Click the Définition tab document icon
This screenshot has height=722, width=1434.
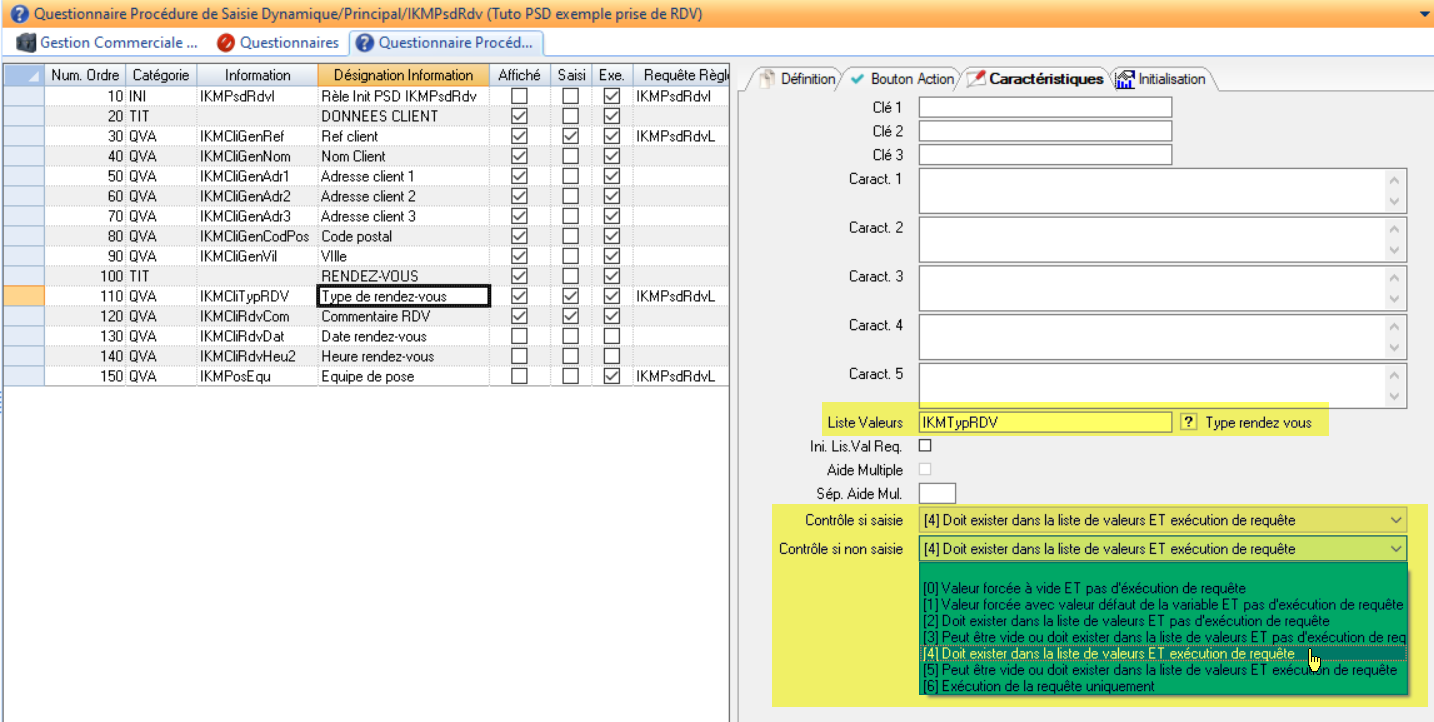[767, 79]
